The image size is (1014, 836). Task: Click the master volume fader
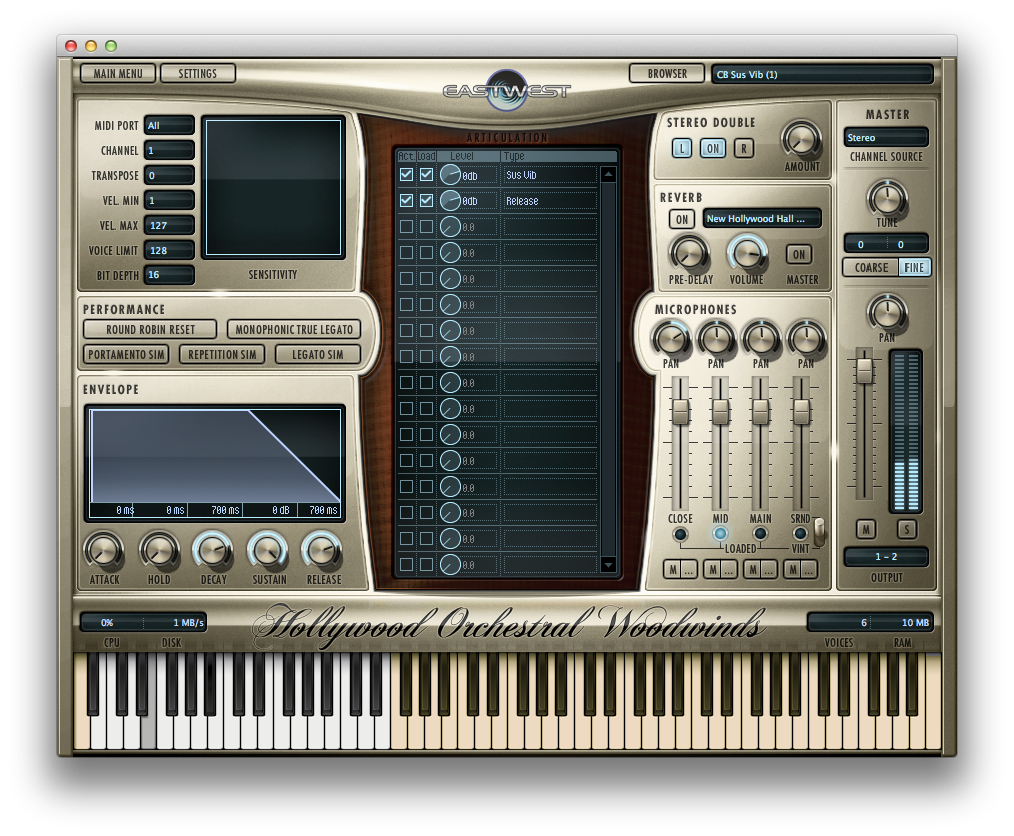coord(864,370)
